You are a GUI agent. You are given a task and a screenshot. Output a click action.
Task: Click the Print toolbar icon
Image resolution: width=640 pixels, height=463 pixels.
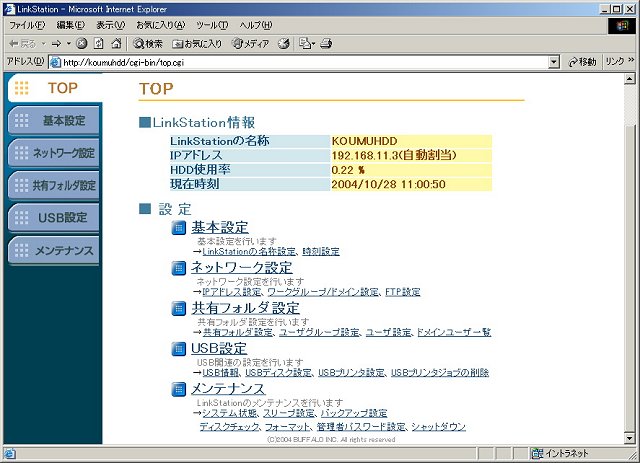point(326,43)
